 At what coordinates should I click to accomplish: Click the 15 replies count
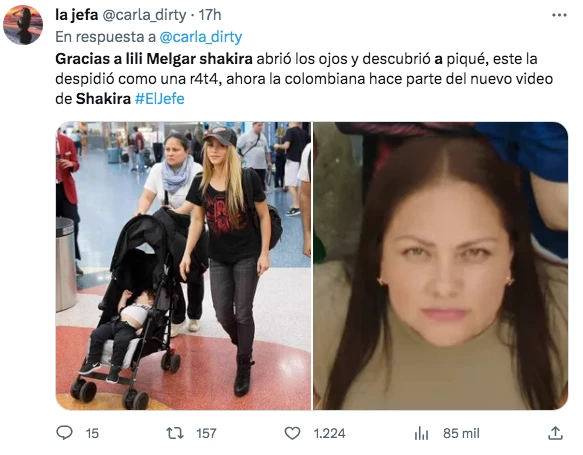(x=92, y=433)
